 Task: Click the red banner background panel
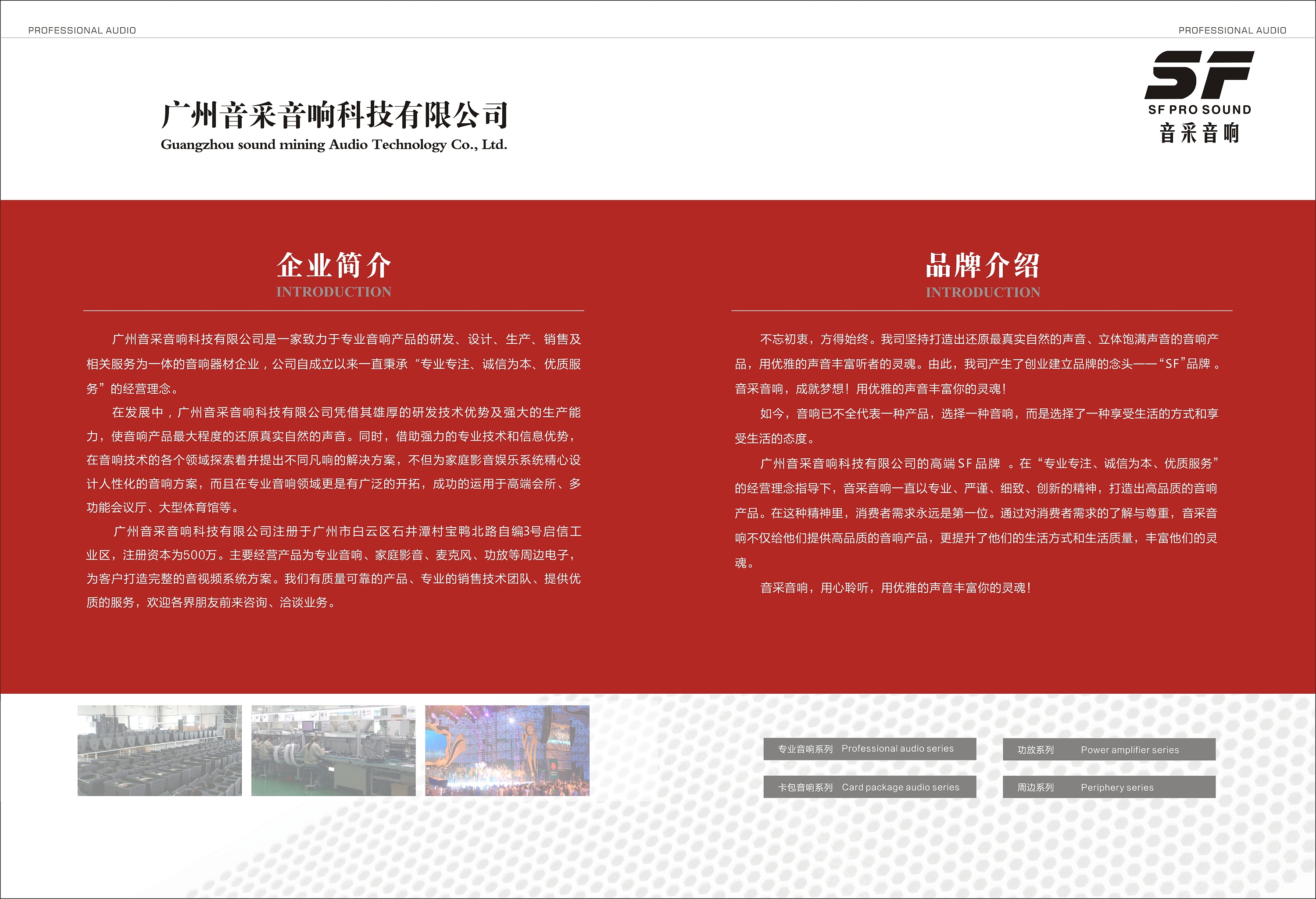[657, 651]
